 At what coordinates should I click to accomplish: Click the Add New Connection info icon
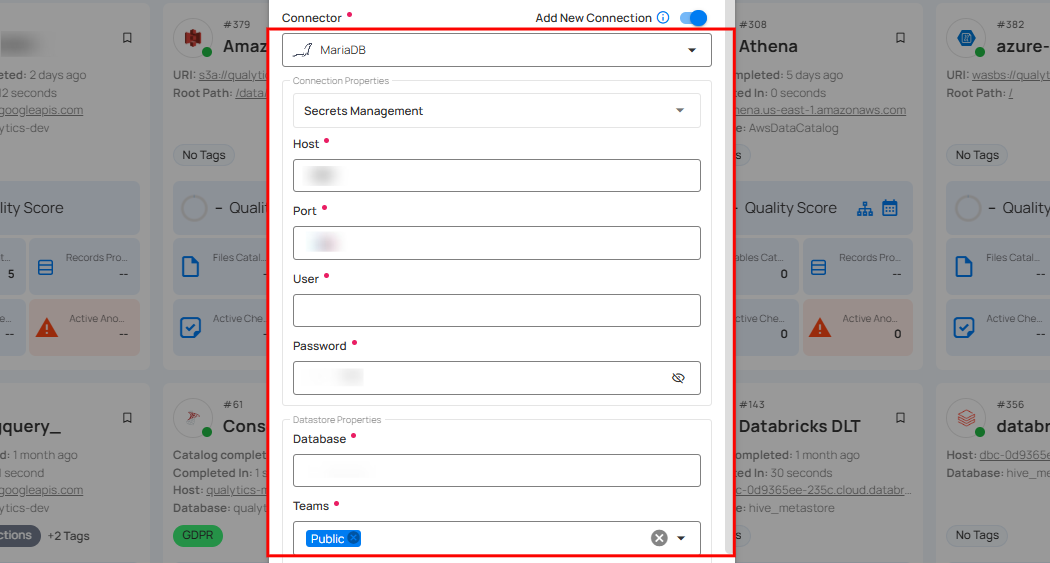[663, 18]
